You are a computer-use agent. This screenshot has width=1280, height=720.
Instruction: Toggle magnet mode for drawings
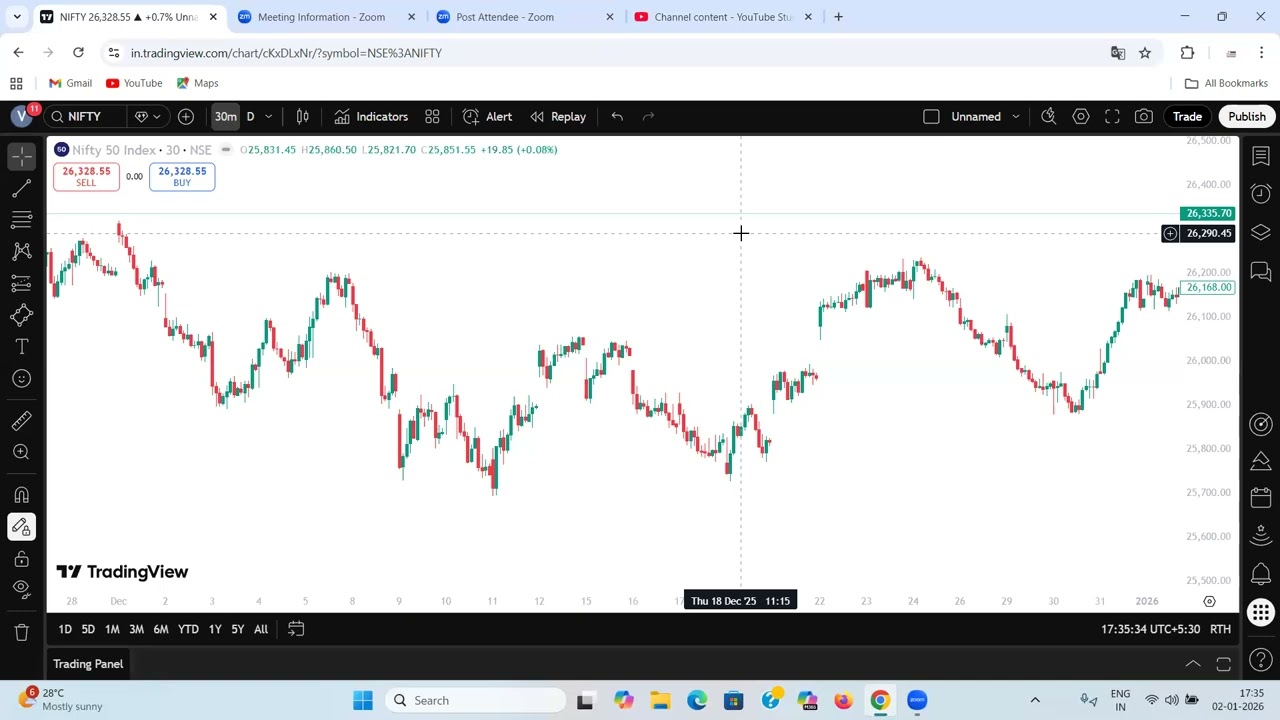[x=21, y=495]
